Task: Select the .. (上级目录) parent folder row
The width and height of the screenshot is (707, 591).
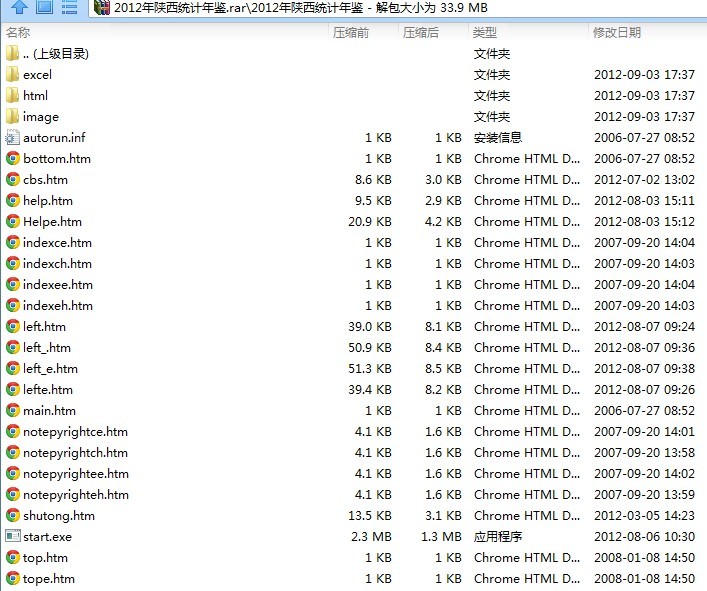Action: click(354, 54)
